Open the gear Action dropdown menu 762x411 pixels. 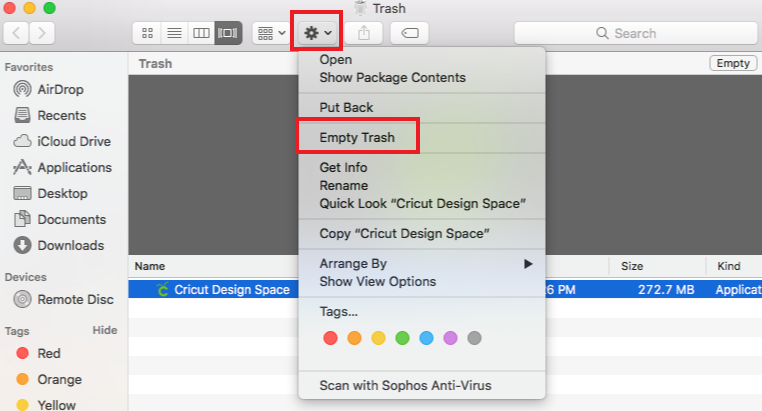317,33
